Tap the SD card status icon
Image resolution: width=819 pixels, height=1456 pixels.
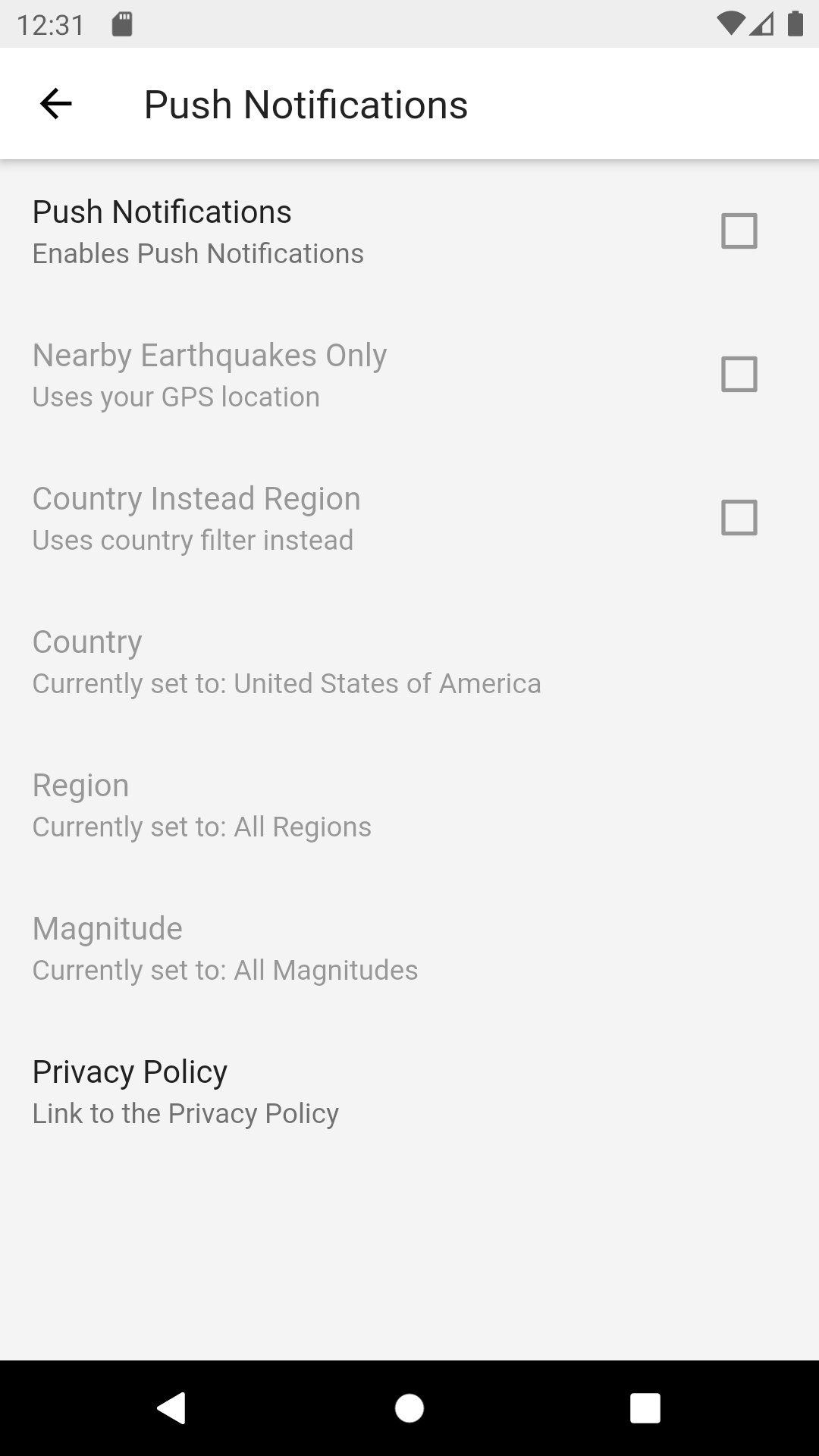coord(122,24)
